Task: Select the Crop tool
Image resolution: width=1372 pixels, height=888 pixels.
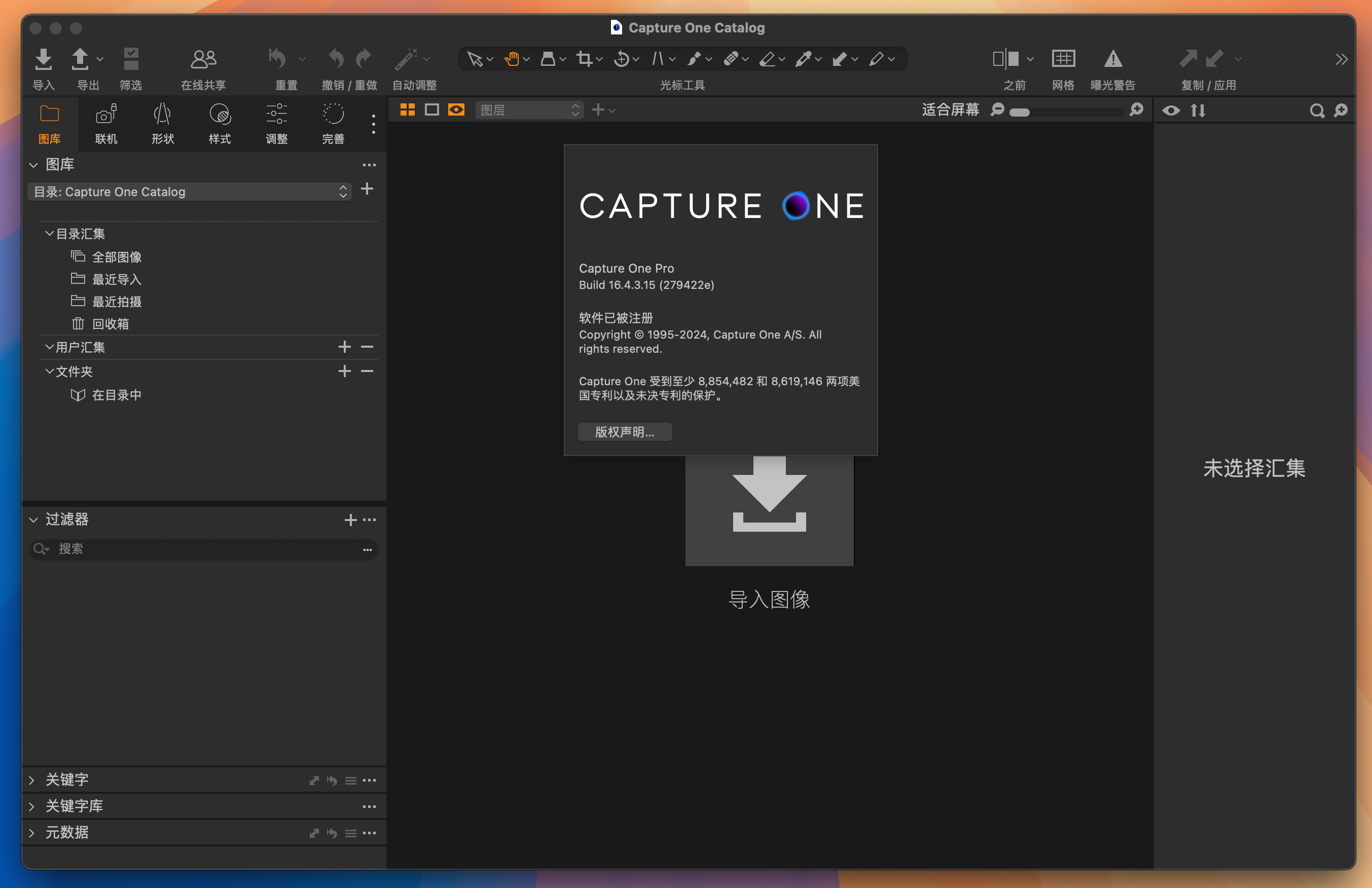Action: pyautogui.click(x=584, y=59)
